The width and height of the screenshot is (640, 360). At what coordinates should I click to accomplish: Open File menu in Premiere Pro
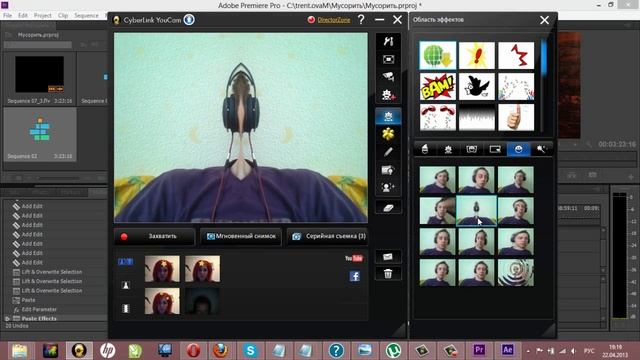pos(7,16)
